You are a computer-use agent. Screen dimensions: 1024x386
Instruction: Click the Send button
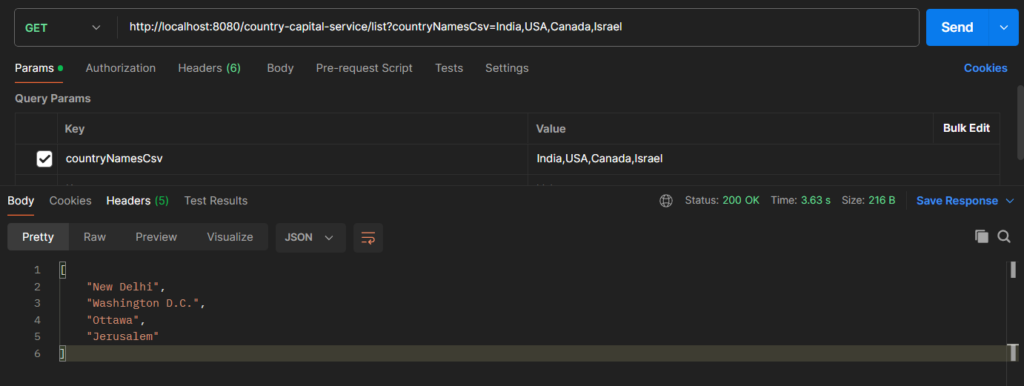coord(957,27)
